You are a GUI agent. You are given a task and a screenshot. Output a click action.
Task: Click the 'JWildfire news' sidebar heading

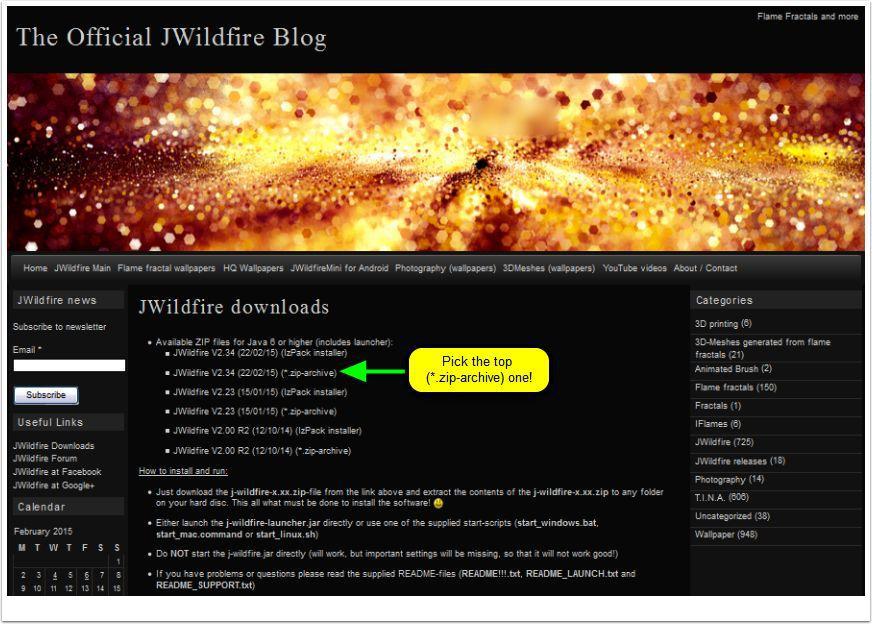click(x=57, y=300)
